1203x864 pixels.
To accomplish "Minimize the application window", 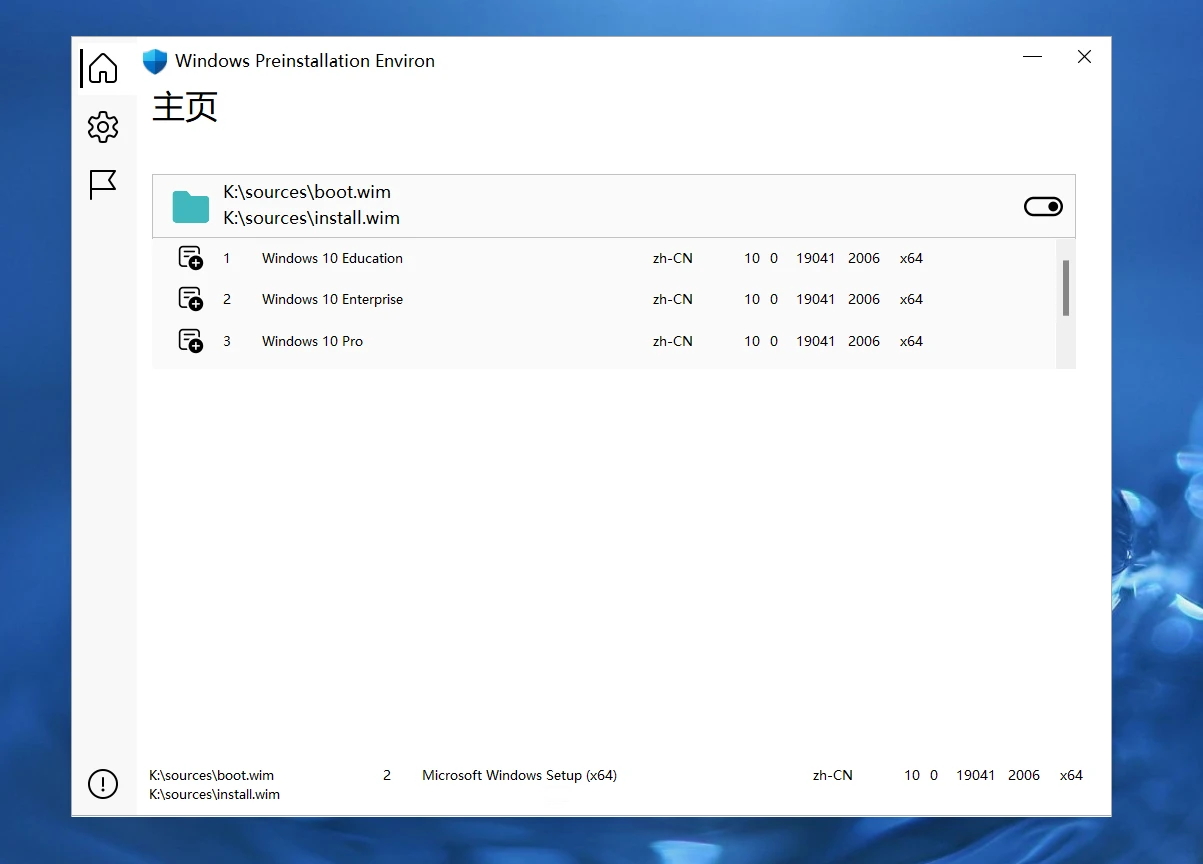I will tap(1032, 57).
